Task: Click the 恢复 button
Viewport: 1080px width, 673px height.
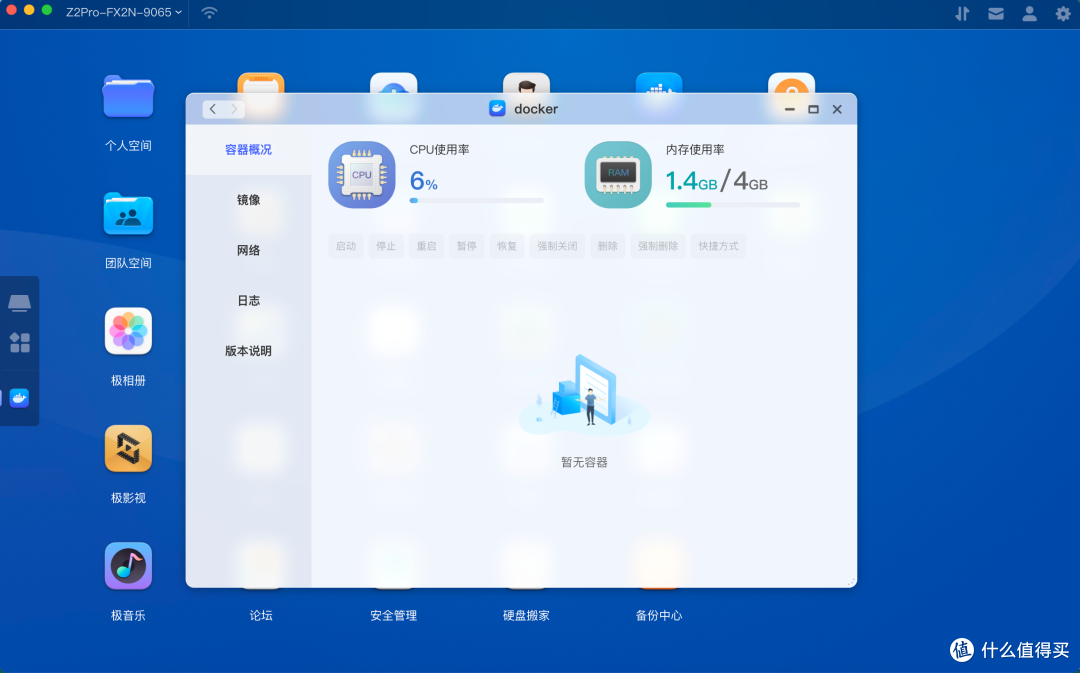Action: coord(507,246)
